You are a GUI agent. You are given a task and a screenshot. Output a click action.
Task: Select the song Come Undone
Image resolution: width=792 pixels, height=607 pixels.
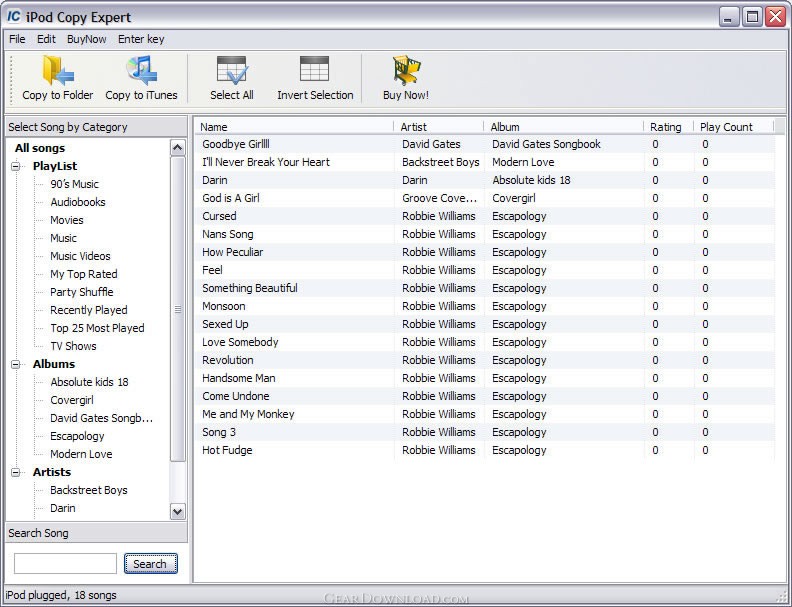(x=235, y=396)
